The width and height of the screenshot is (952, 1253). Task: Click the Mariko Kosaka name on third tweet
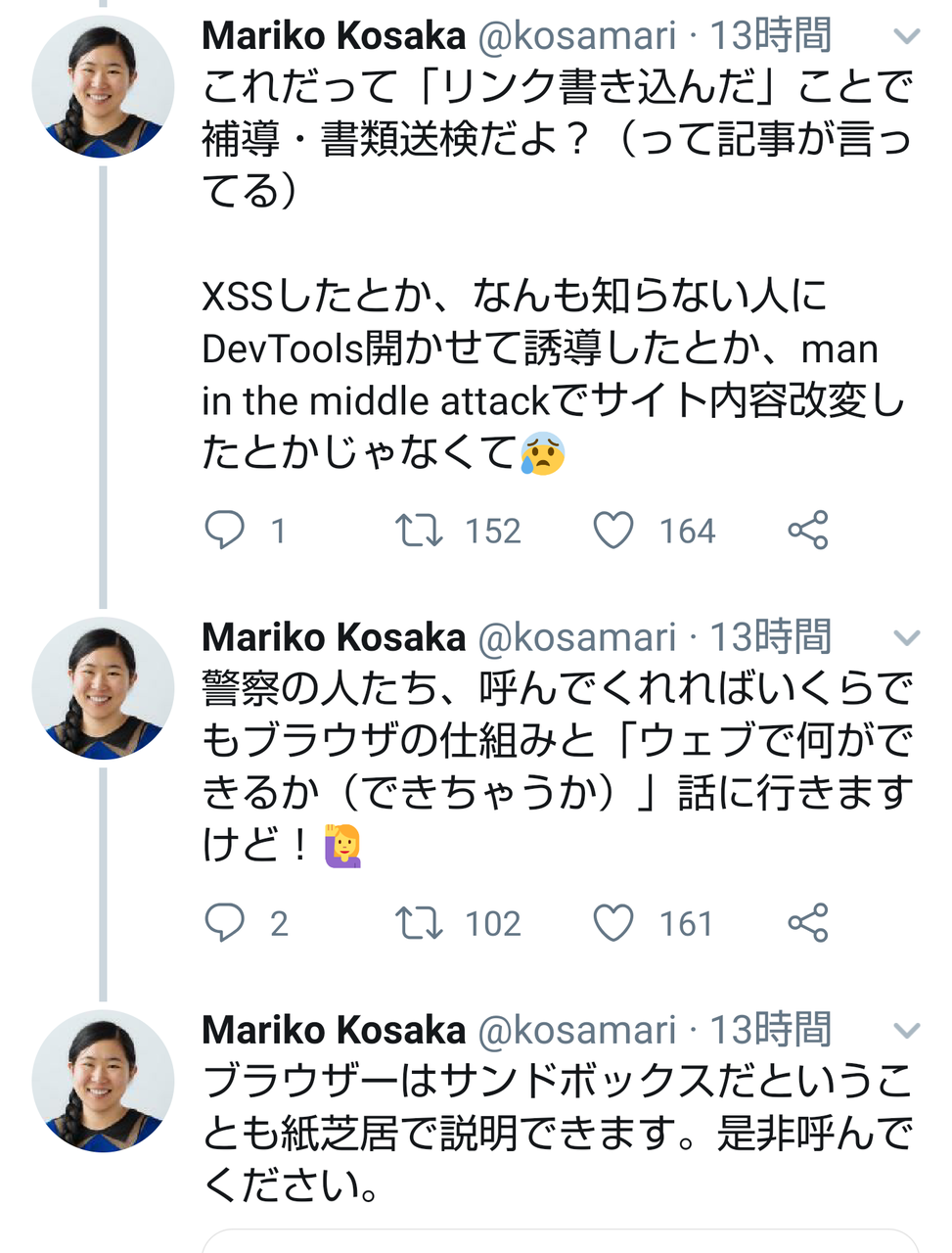334,1031
